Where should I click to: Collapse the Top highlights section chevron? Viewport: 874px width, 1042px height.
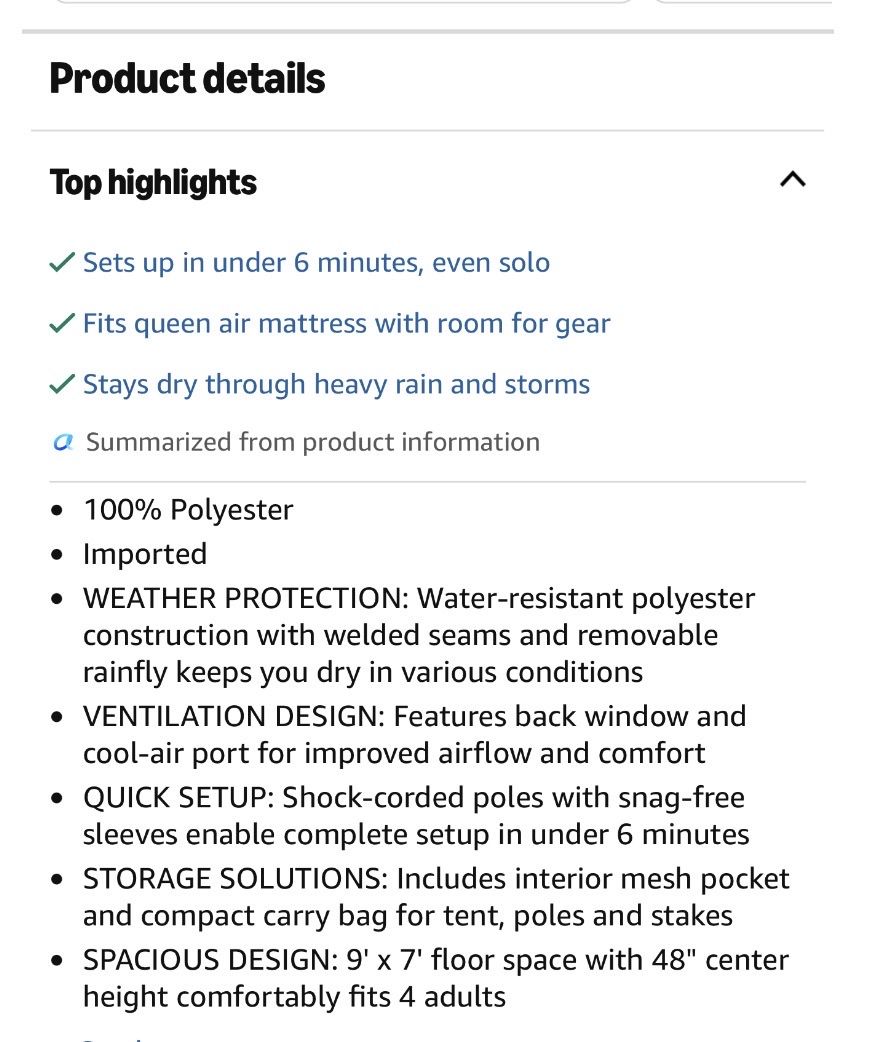[x=792, y=179]
